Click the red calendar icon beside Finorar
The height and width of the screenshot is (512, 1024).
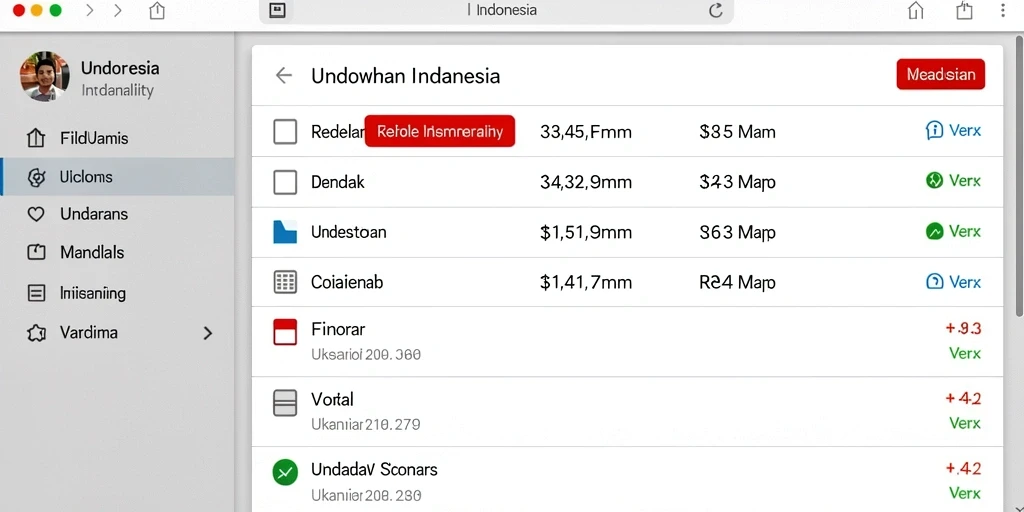(285, 332)
